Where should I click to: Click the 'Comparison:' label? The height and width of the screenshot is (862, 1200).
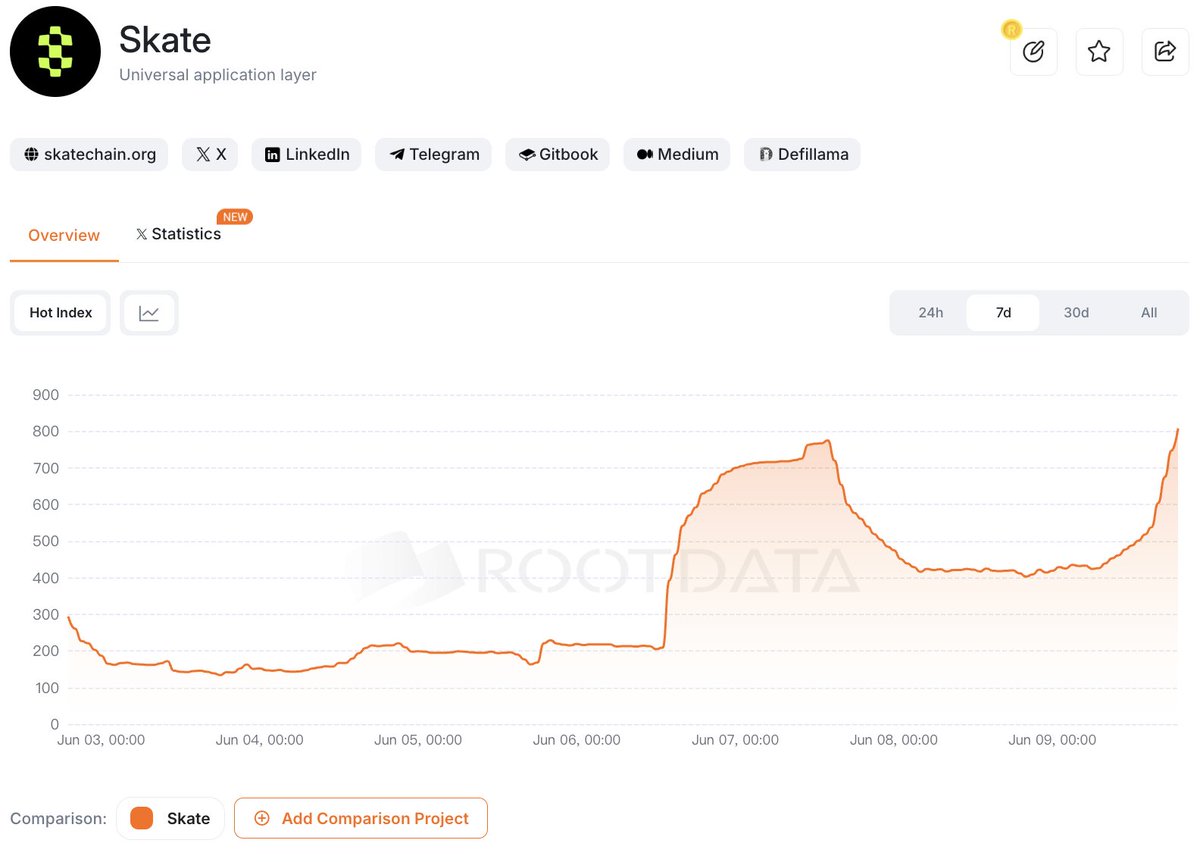click(58, 818)
